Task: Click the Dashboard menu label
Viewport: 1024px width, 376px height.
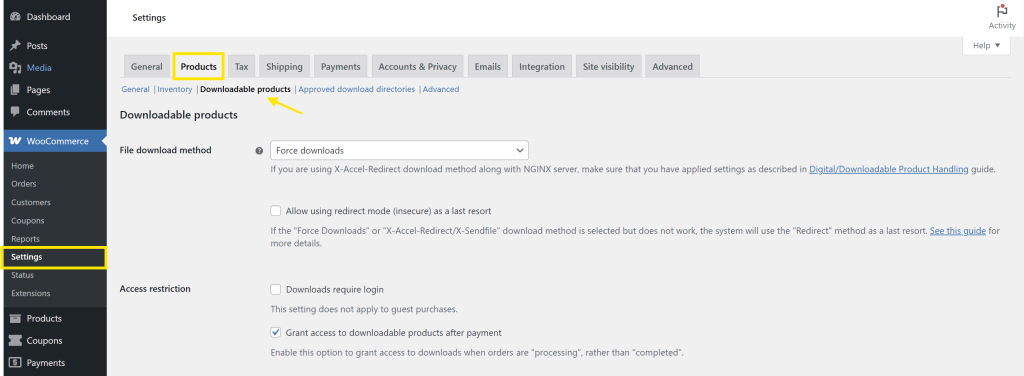Action: click(x=48, y=17)
